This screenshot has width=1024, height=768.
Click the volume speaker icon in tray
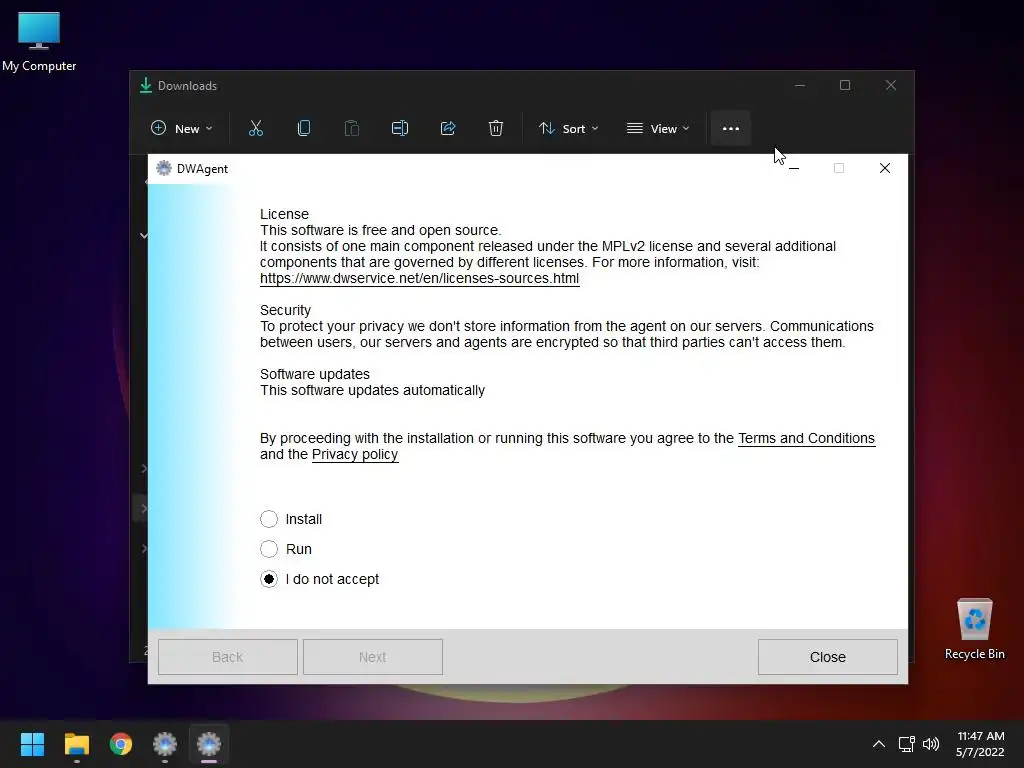[x=931, y=744]
